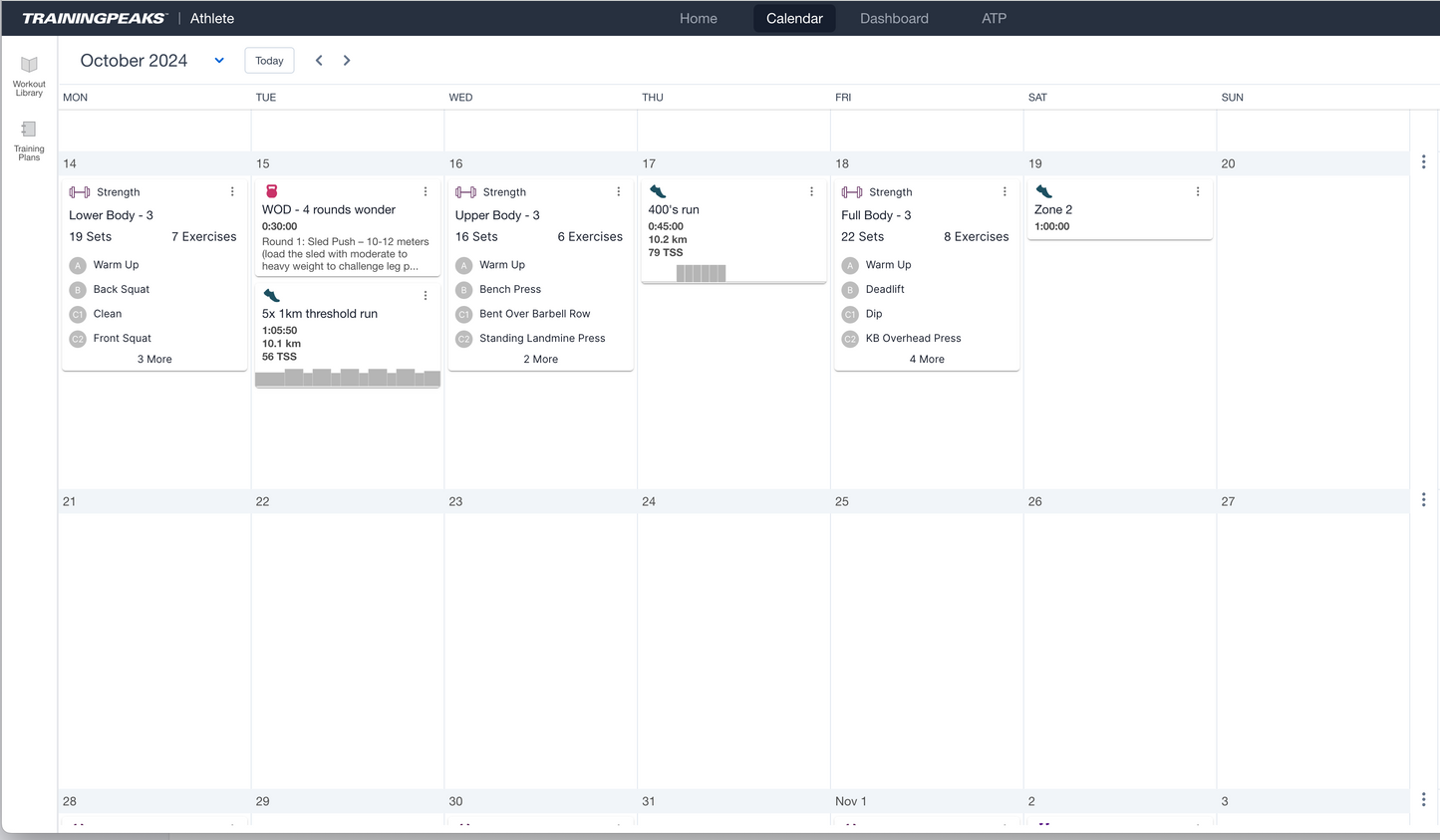Open three-dot menu on Upper Body workout
The image size is (1440, 840).
[618, 191]
